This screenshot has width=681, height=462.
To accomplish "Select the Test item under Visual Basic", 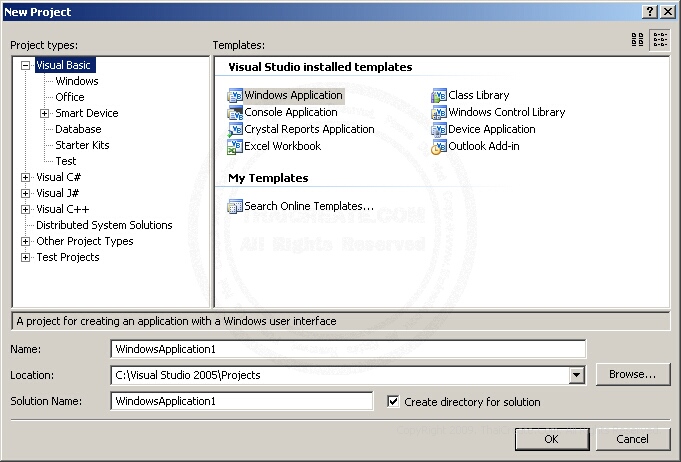I will click(66, 162).
